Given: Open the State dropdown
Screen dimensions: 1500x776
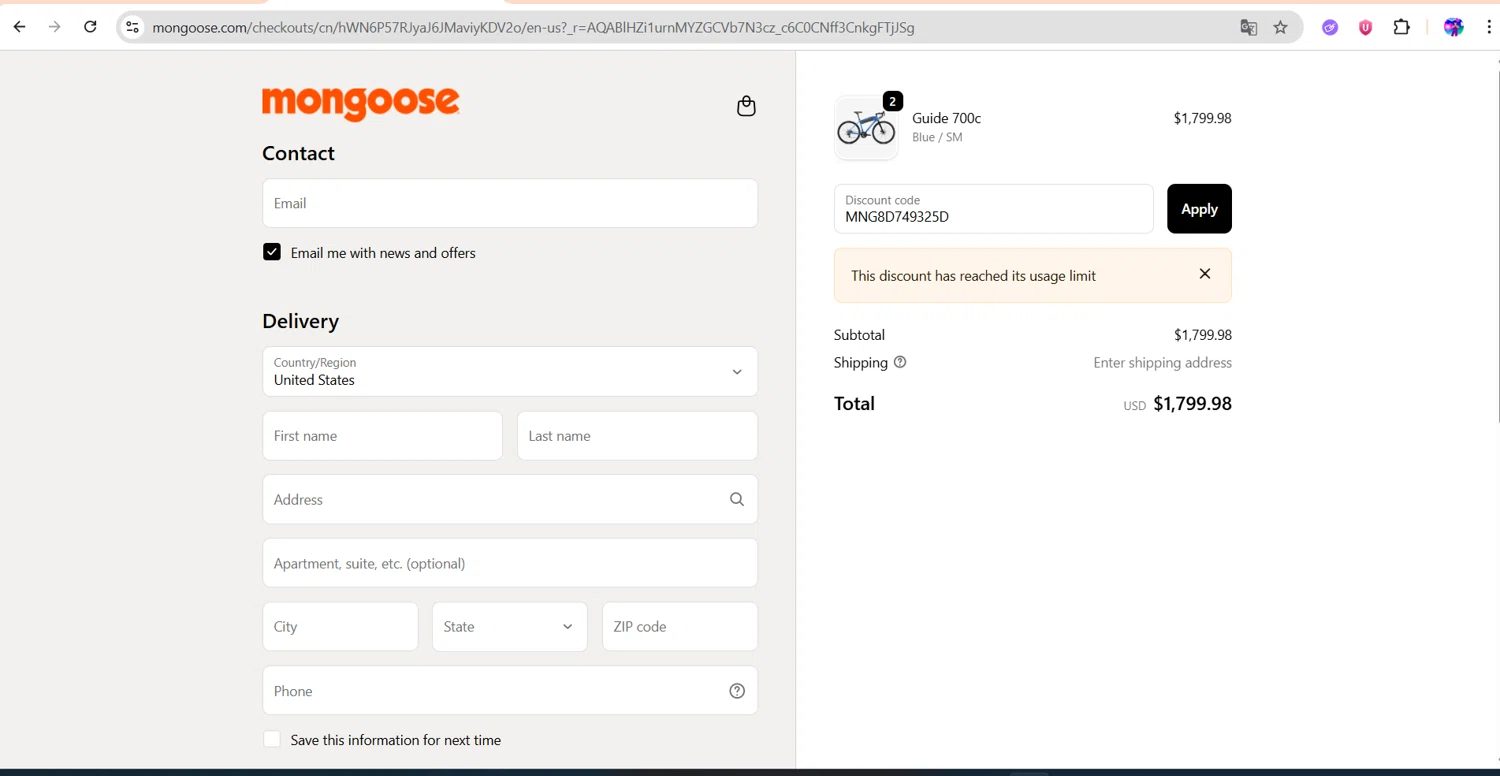Looking at the screenshot, I should coord(510,627).
